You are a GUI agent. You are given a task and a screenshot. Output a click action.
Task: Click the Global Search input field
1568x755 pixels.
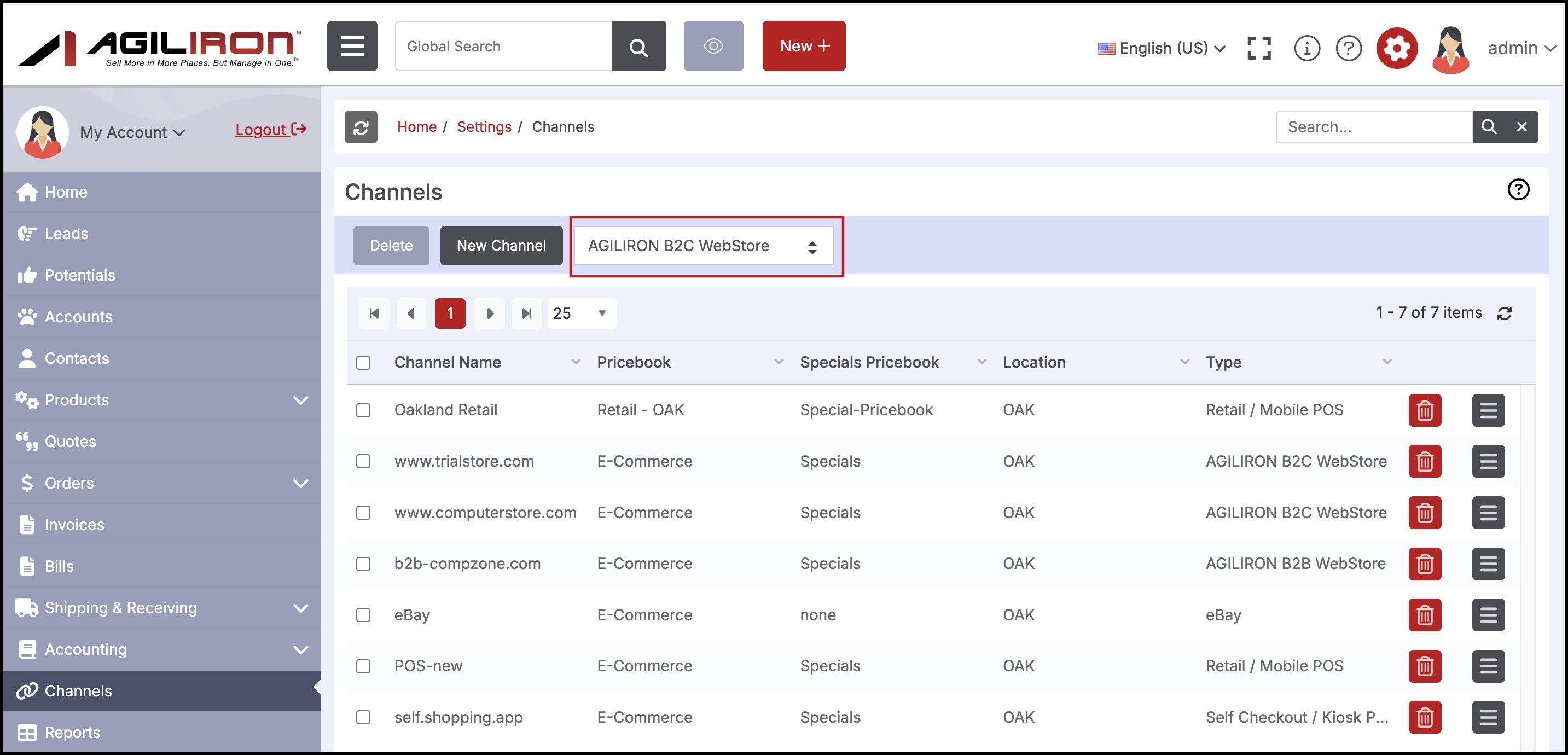click(503, 45)
